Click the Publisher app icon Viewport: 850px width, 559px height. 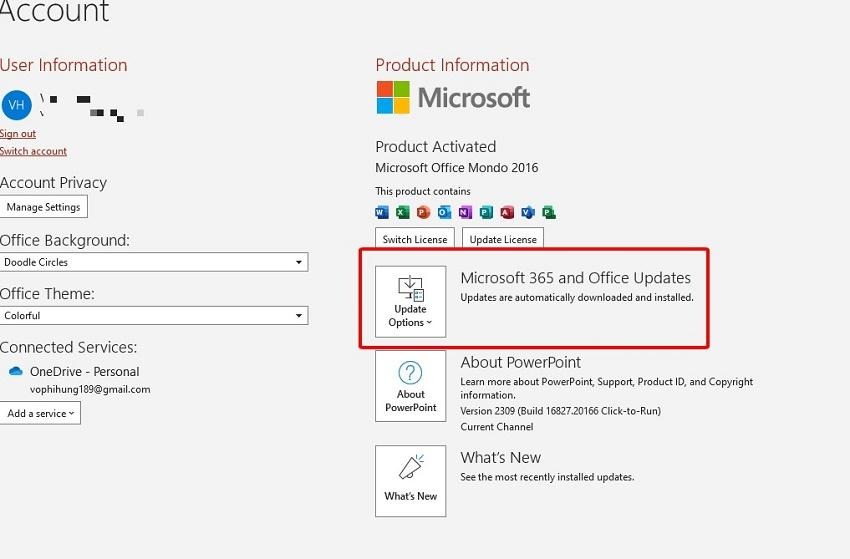[x=486, y=212]
